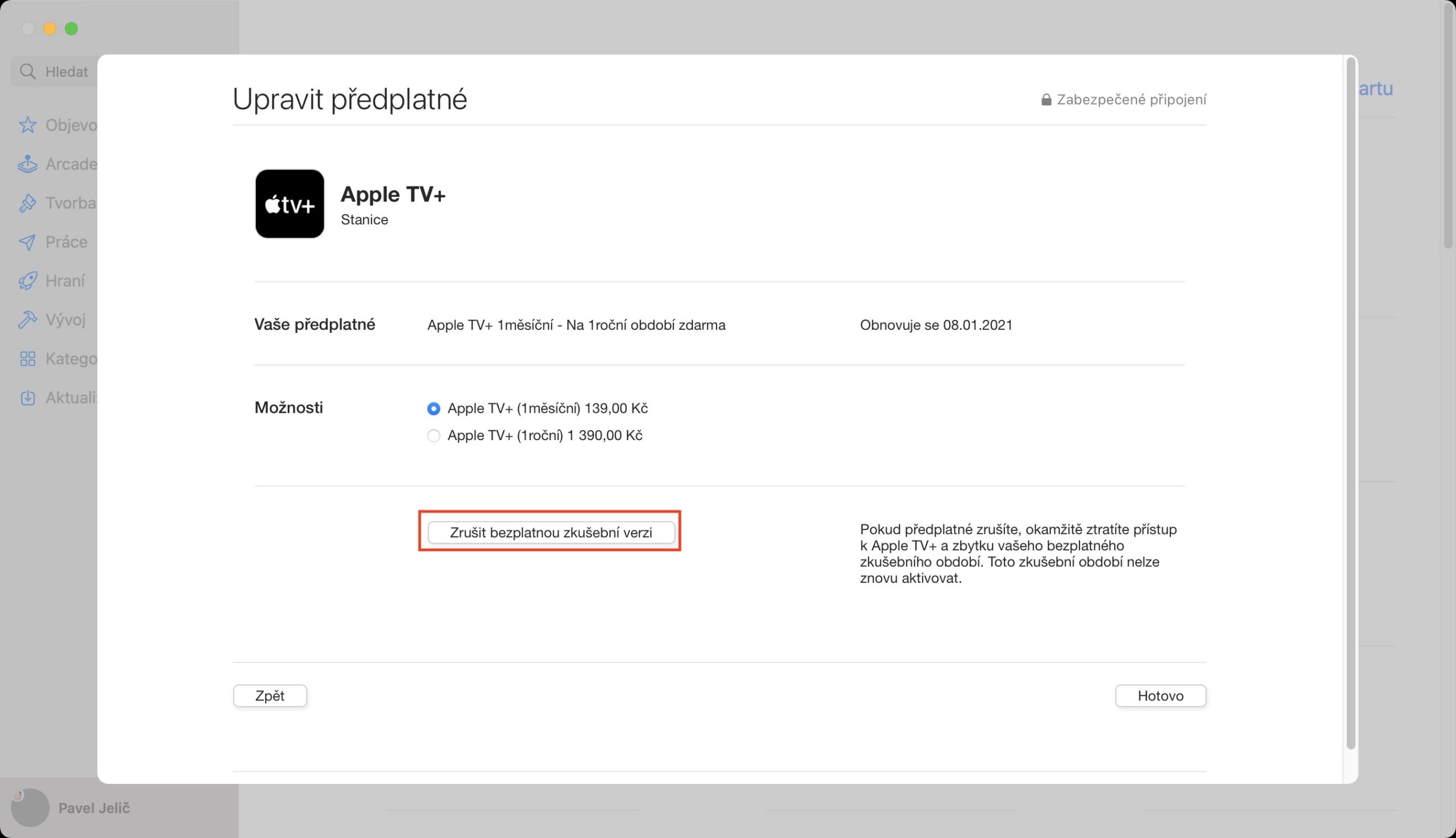Click the search magnifier icon
This screenshot has width=1456, height=838.
[x=27, y=72]
